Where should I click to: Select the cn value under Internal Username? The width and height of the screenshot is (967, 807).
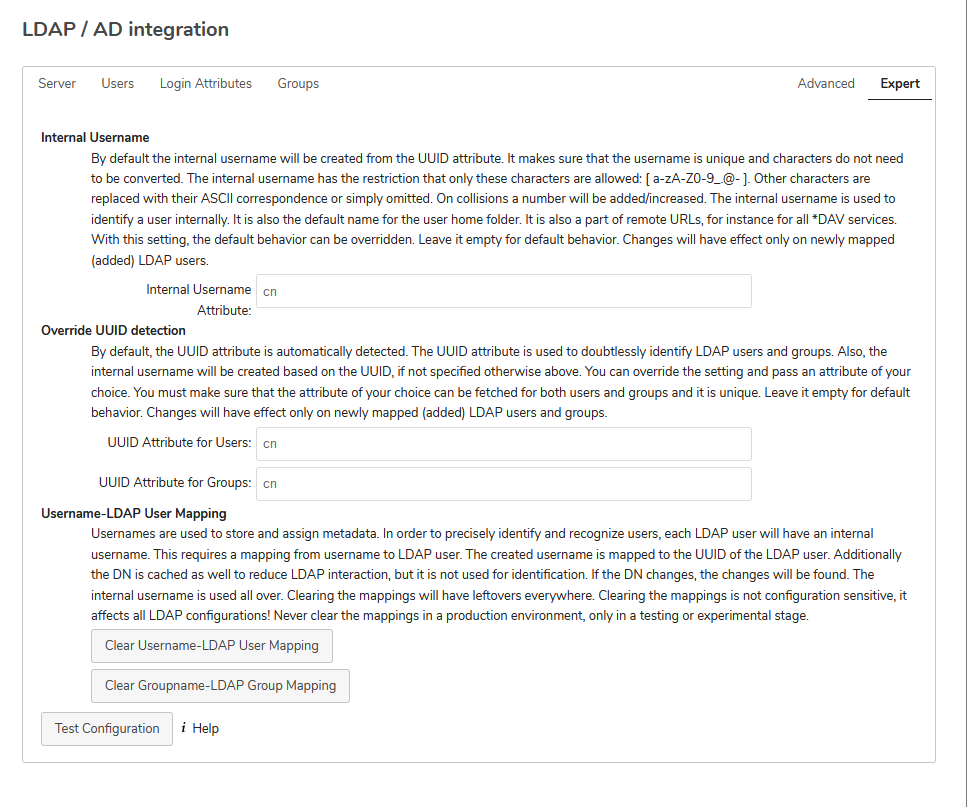tap(268, 290)
